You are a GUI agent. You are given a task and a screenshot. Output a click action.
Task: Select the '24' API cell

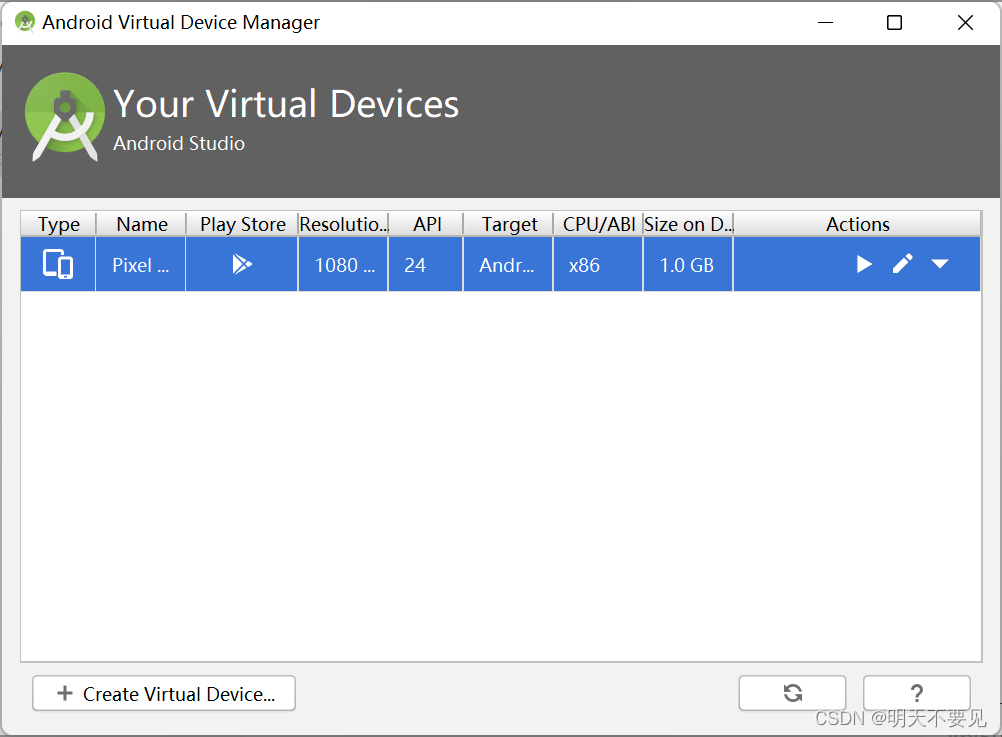[426, 264]
